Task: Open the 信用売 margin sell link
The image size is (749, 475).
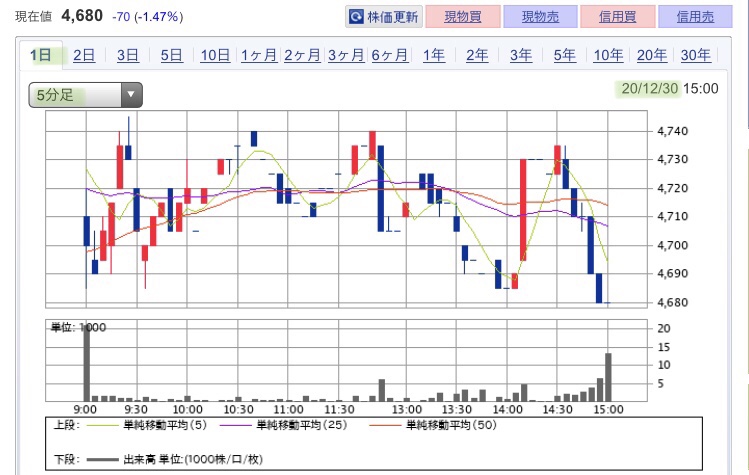Action: pyautogui.click(x=695, y=17)
